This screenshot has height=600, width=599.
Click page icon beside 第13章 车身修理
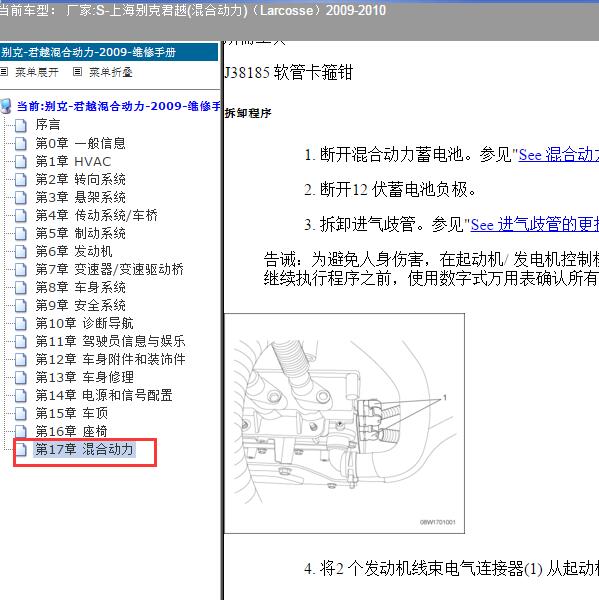coord(21,377)
